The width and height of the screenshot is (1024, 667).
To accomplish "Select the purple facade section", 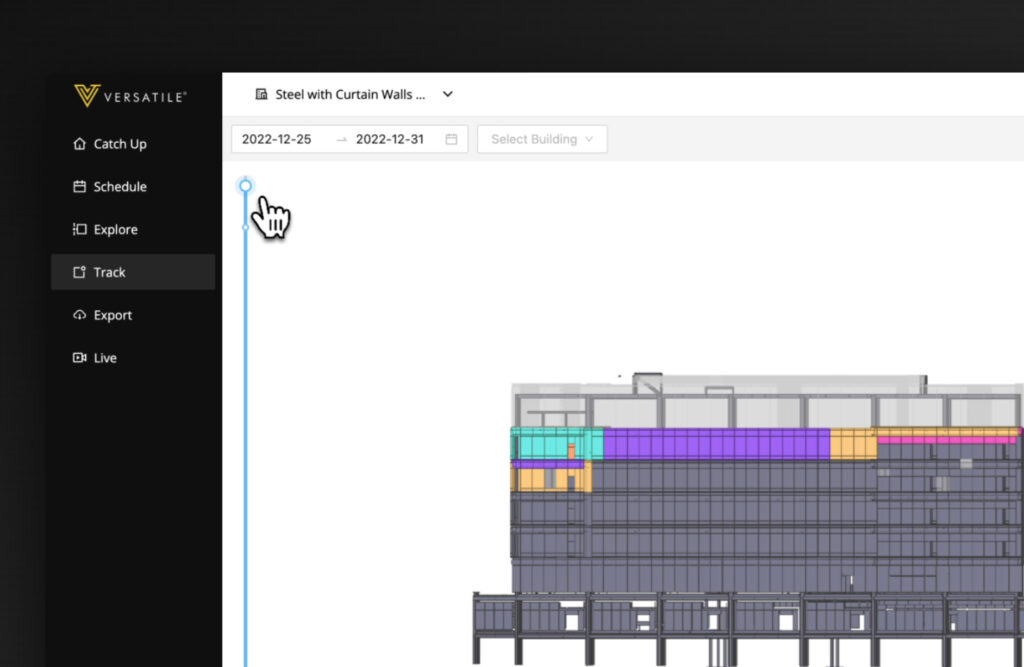I will (715, 444).
